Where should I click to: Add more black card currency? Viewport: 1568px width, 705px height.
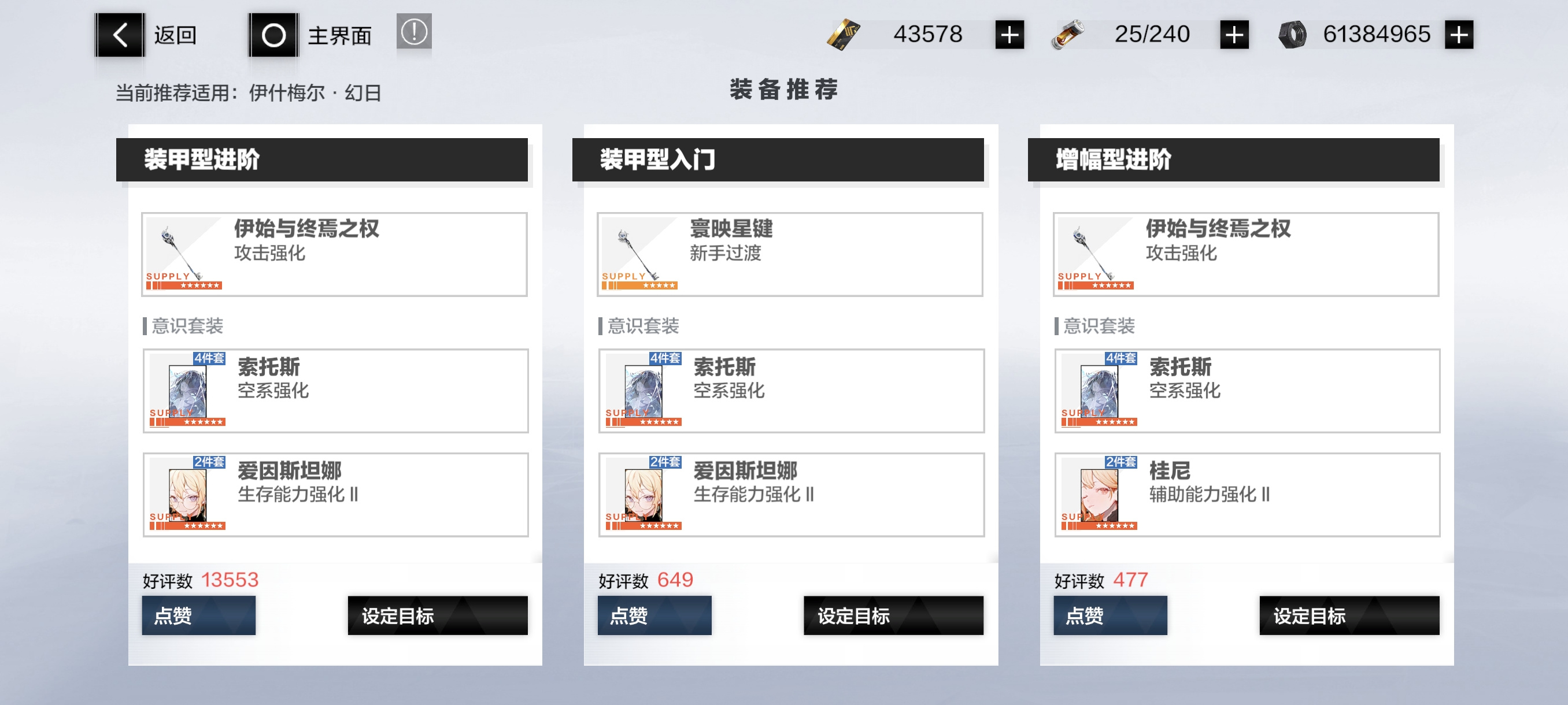point(1009,35)
